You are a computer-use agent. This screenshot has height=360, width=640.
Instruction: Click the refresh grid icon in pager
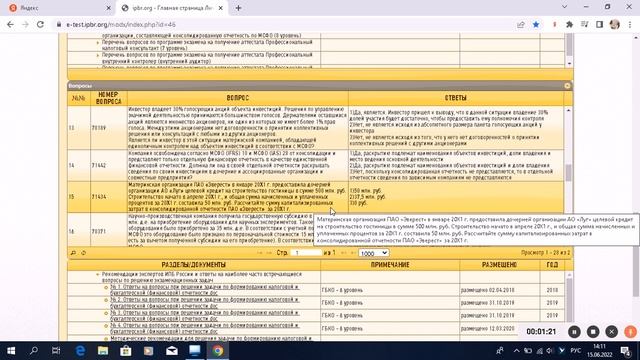[84, 253]
